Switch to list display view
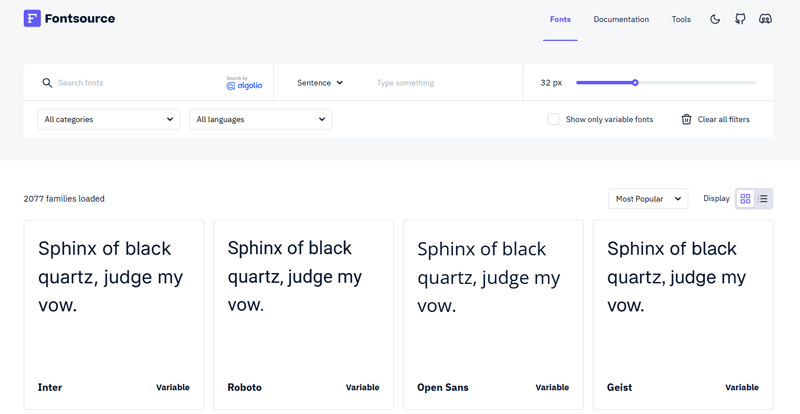 [763, 199]
